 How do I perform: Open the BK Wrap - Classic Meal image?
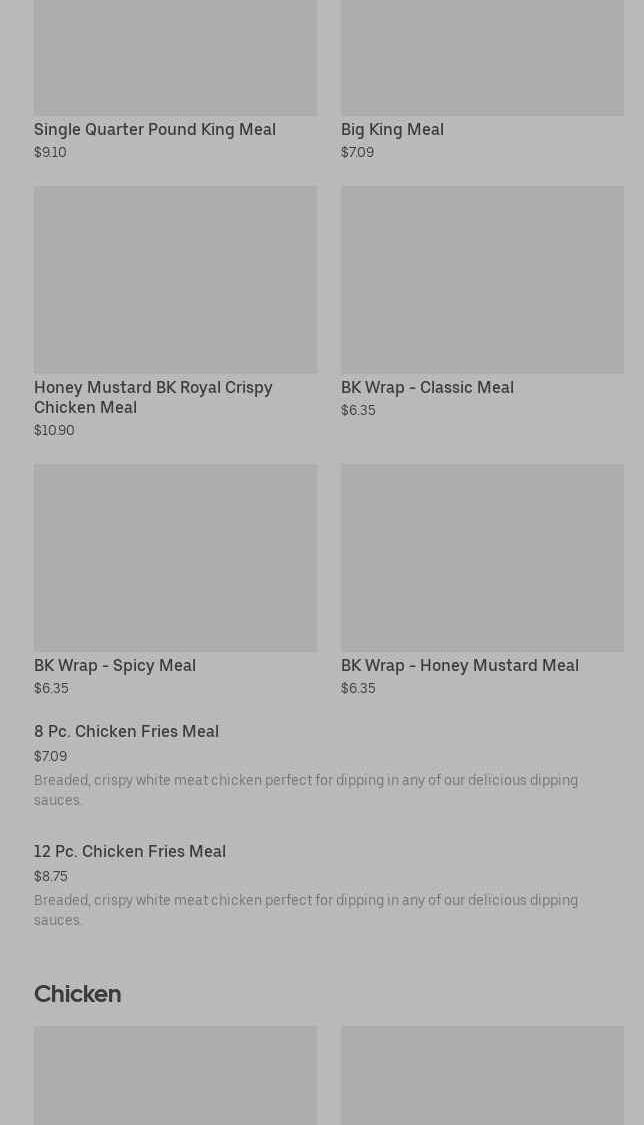click(x=482, y=279)
